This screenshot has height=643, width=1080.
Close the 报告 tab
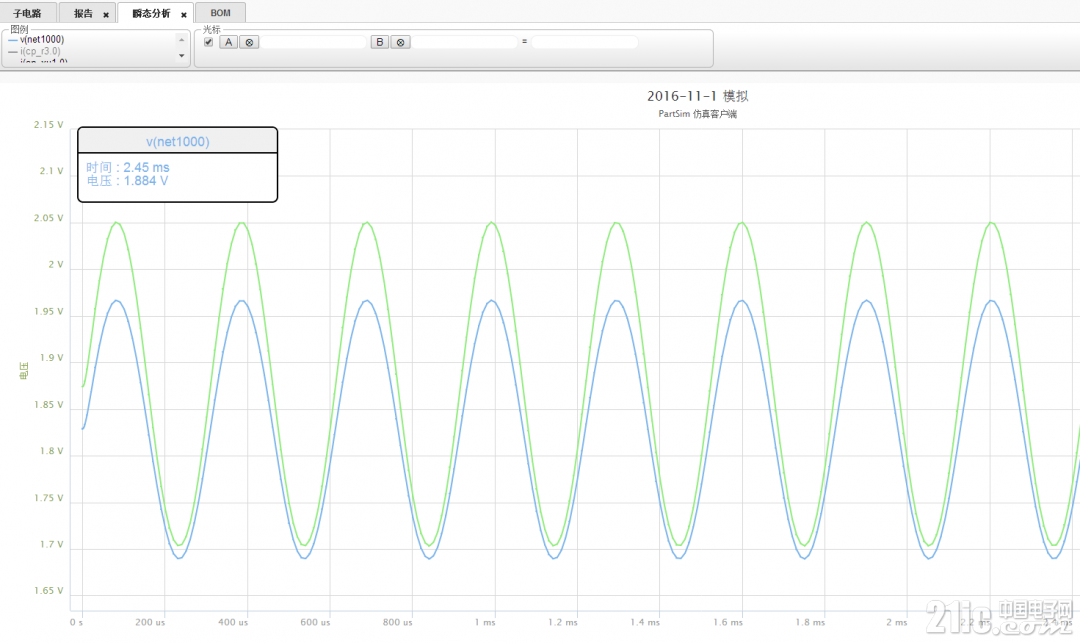(x=106, y=14)
